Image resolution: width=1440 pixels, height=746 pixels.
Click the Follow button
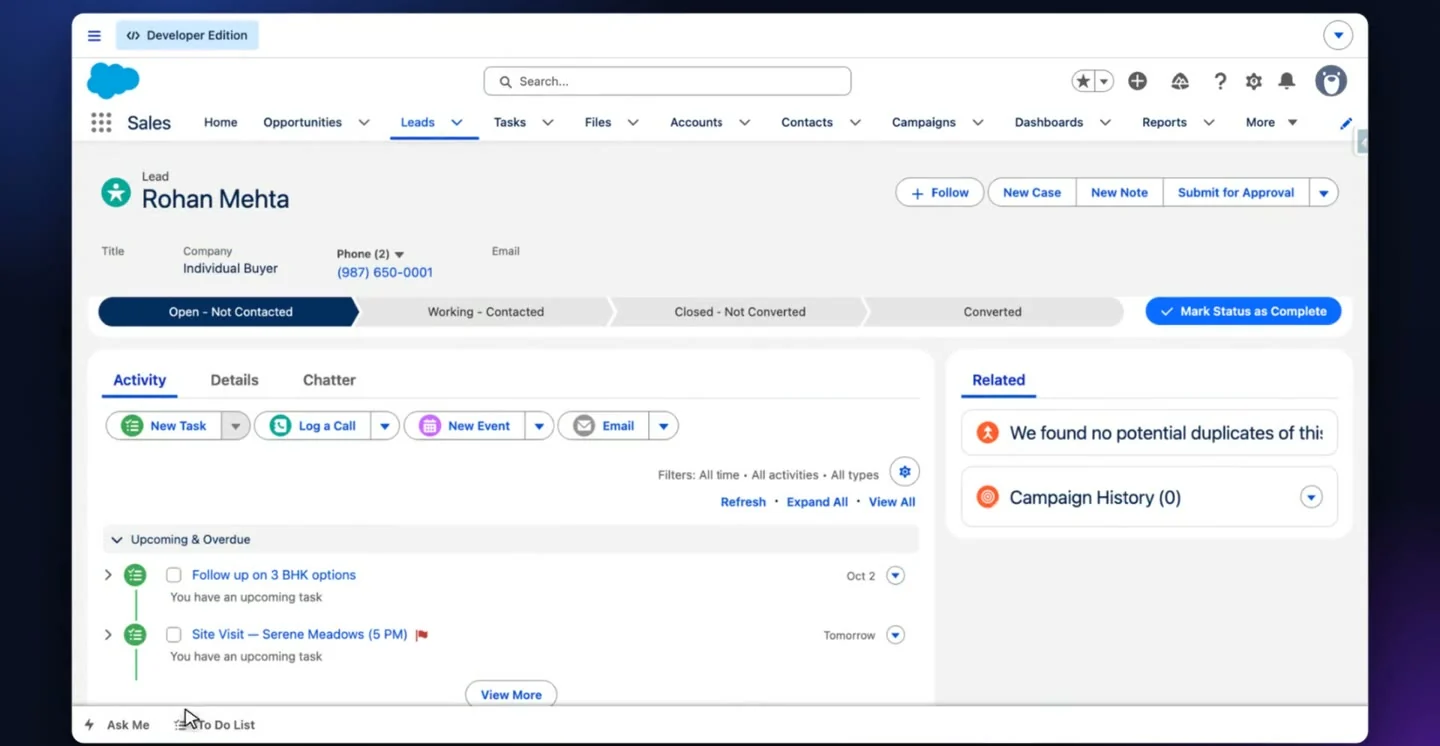pyautogui.click(x=940, y=193)
